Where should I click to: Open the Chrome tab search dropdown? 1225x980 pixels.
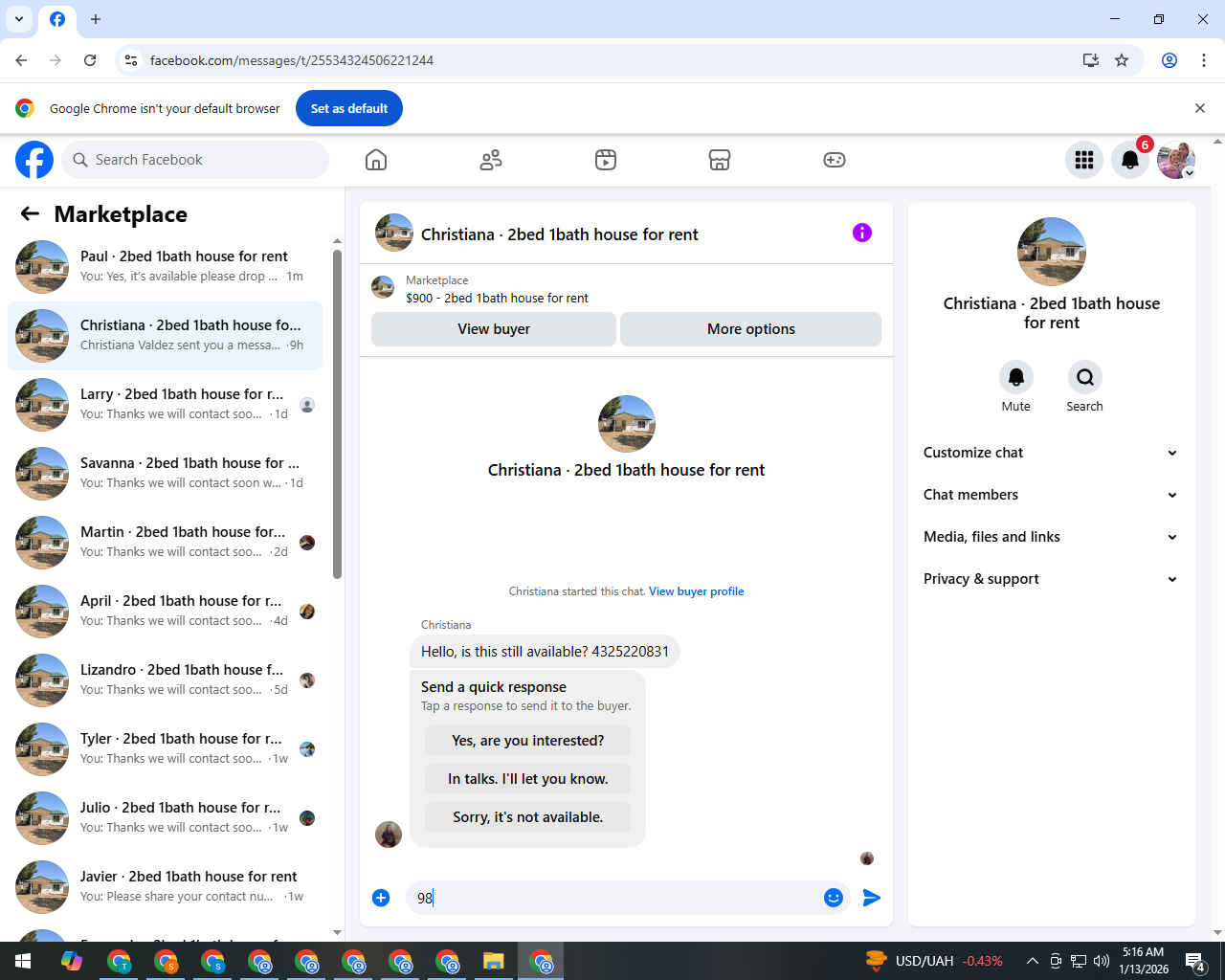click(x=19, y=19)
